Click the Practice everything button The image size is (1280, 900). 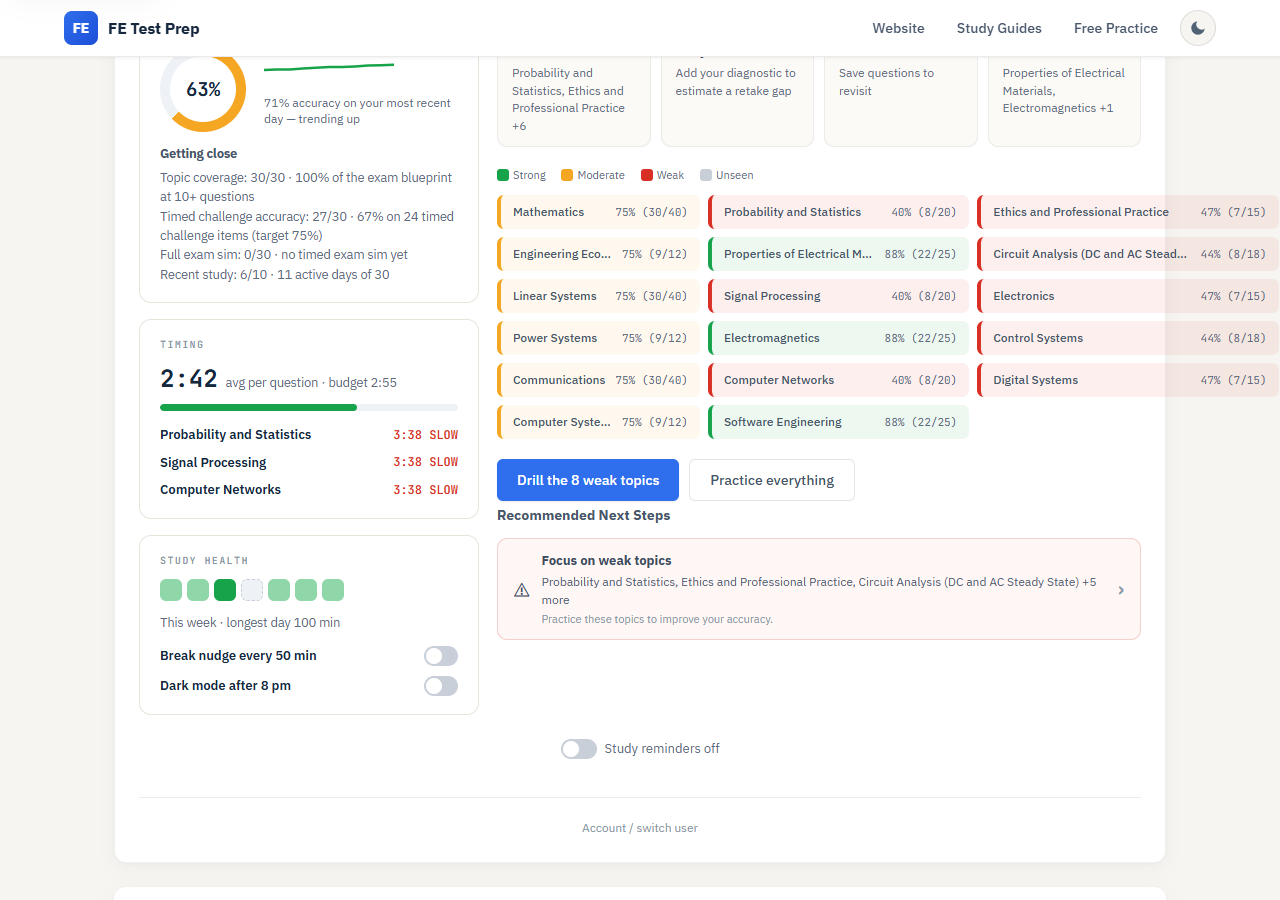[x=772, y=480]
